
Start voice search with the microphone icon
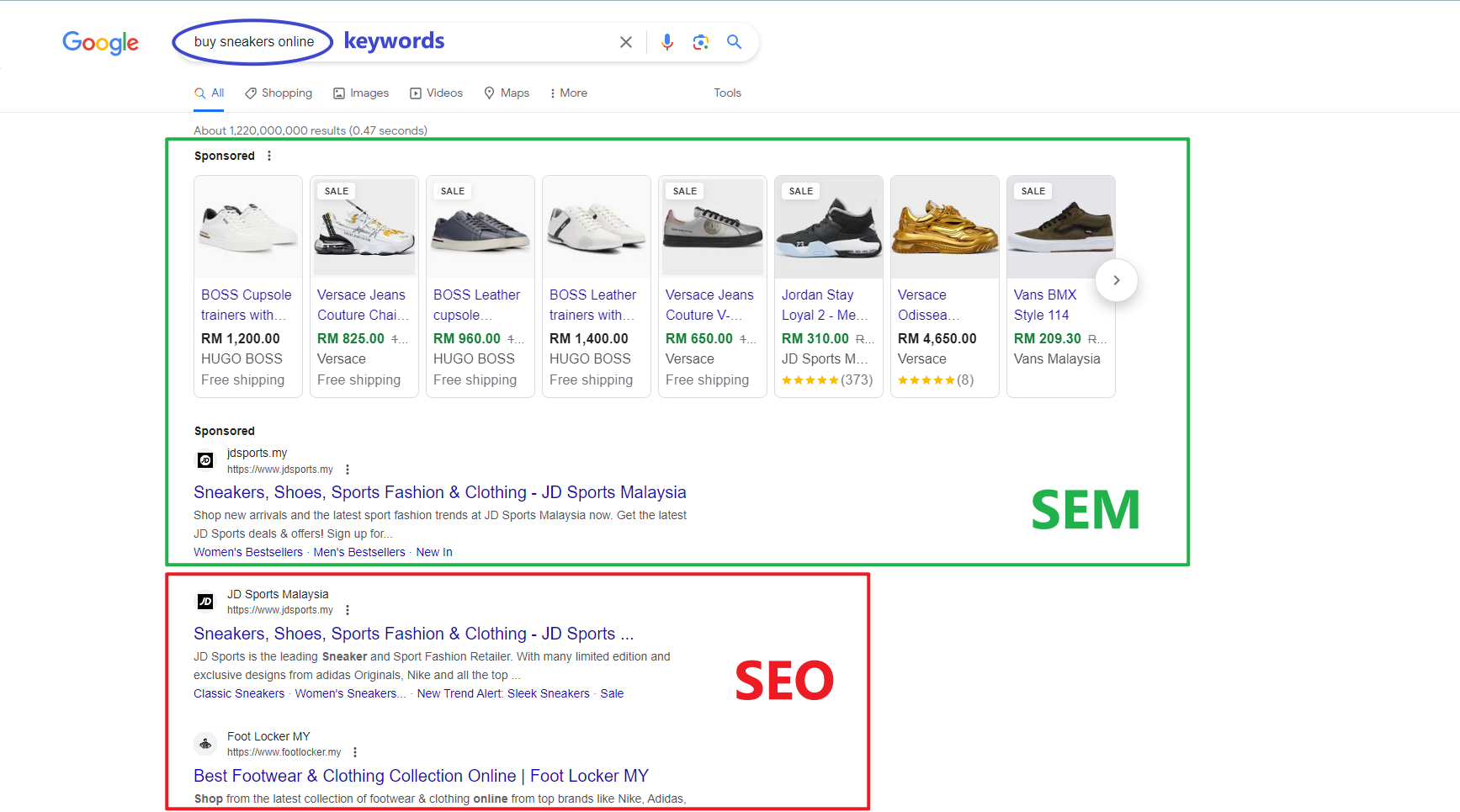click(667, 42)
